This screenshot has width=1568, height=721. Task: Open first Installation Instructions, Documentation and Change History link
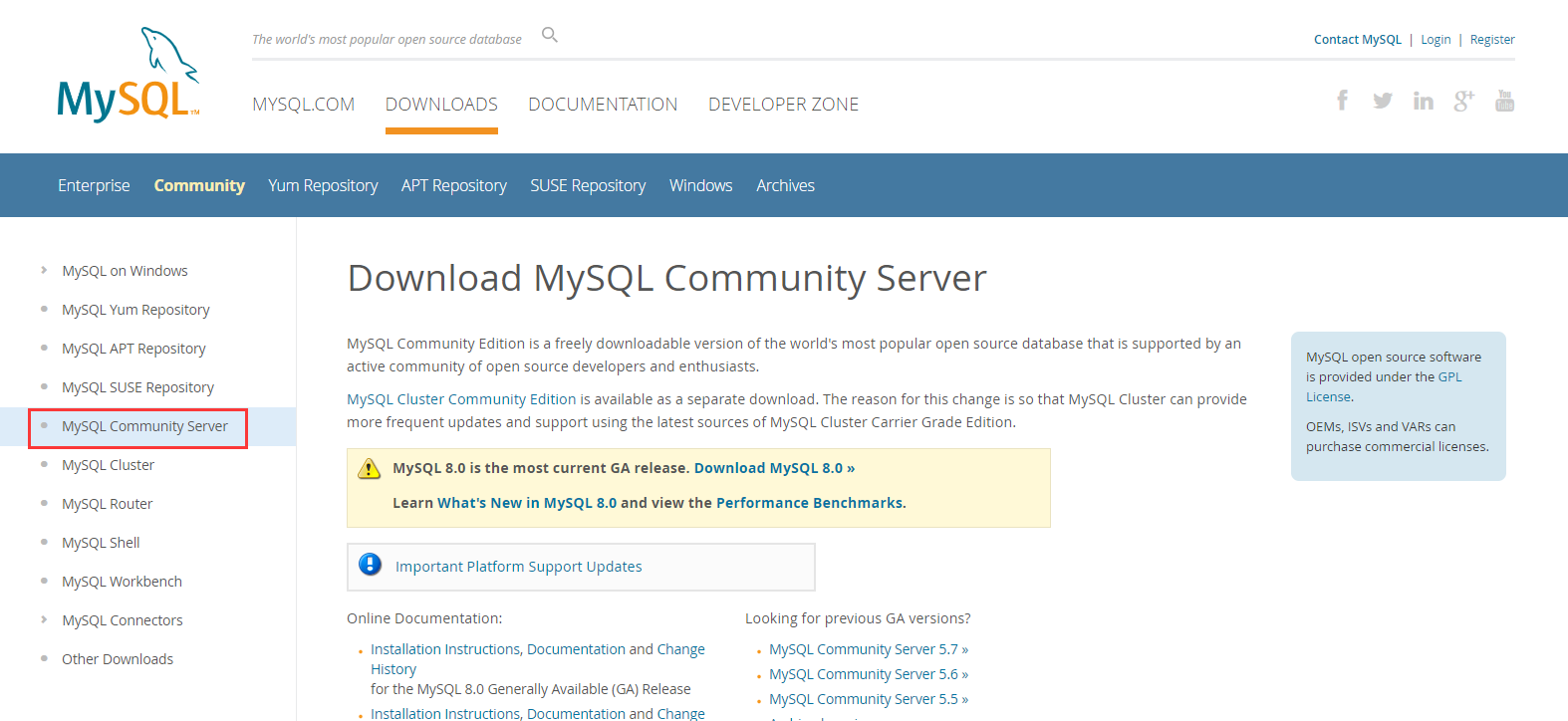(538, 659)
